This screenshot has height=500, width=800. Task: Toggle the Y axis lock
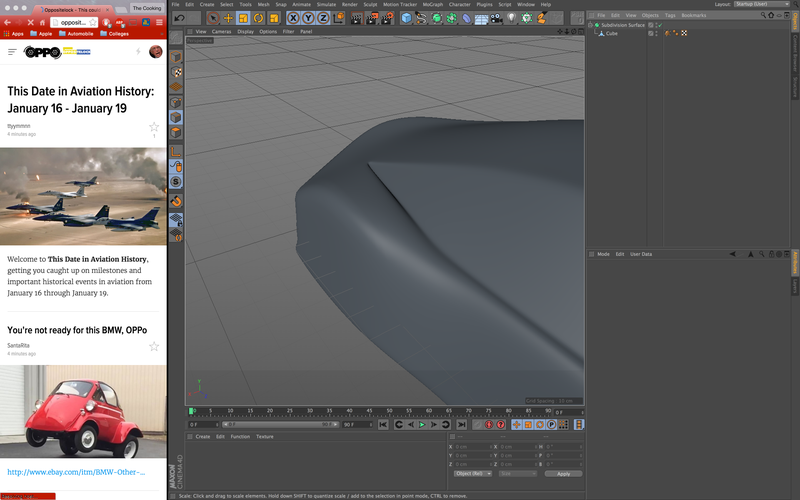pos(308,18)
